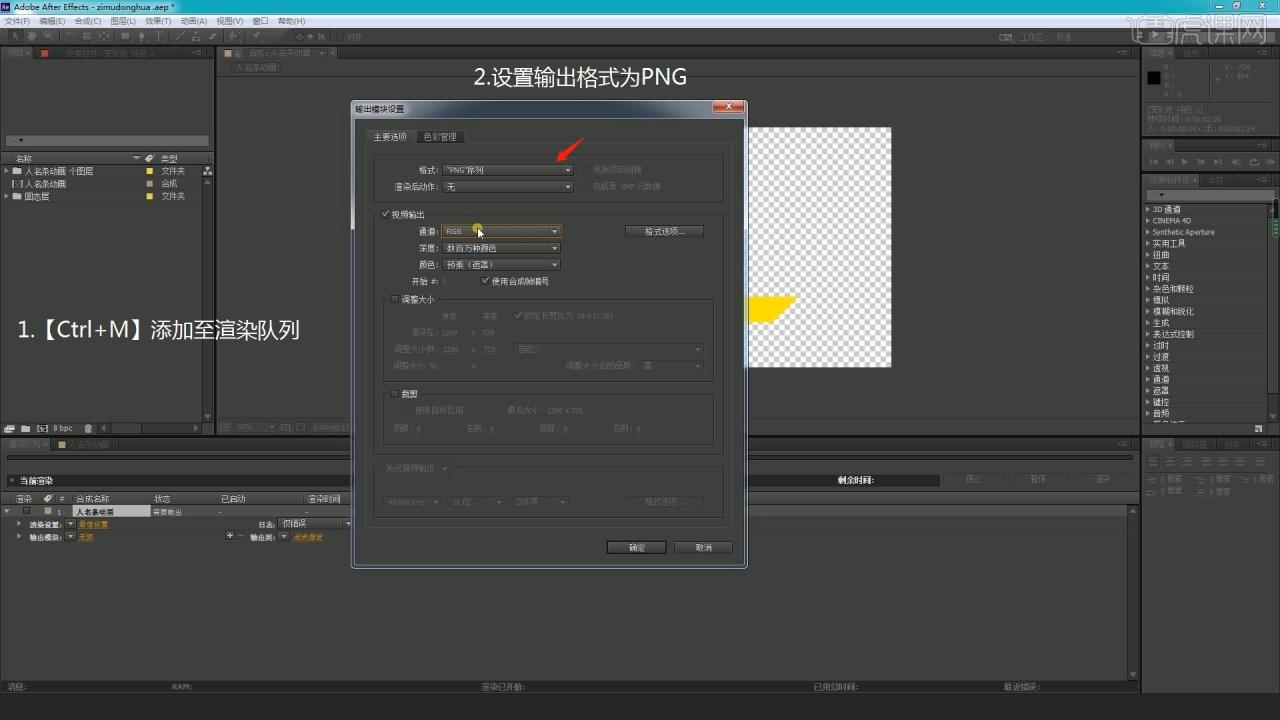Open the 编辑(E) menu
Viewport: 1280px width, 720px height.
click(52, 20)
